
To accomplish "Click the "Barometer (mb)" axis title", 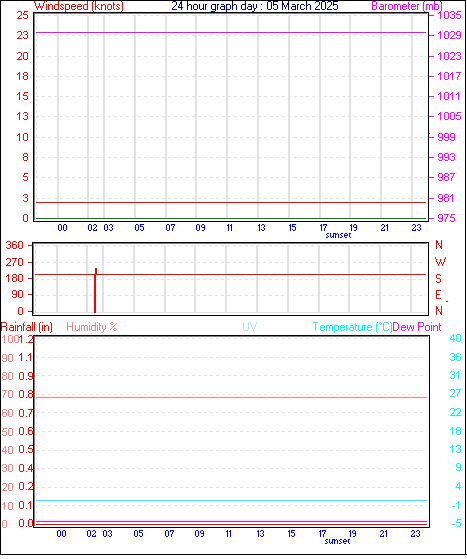I will [407, 6].
